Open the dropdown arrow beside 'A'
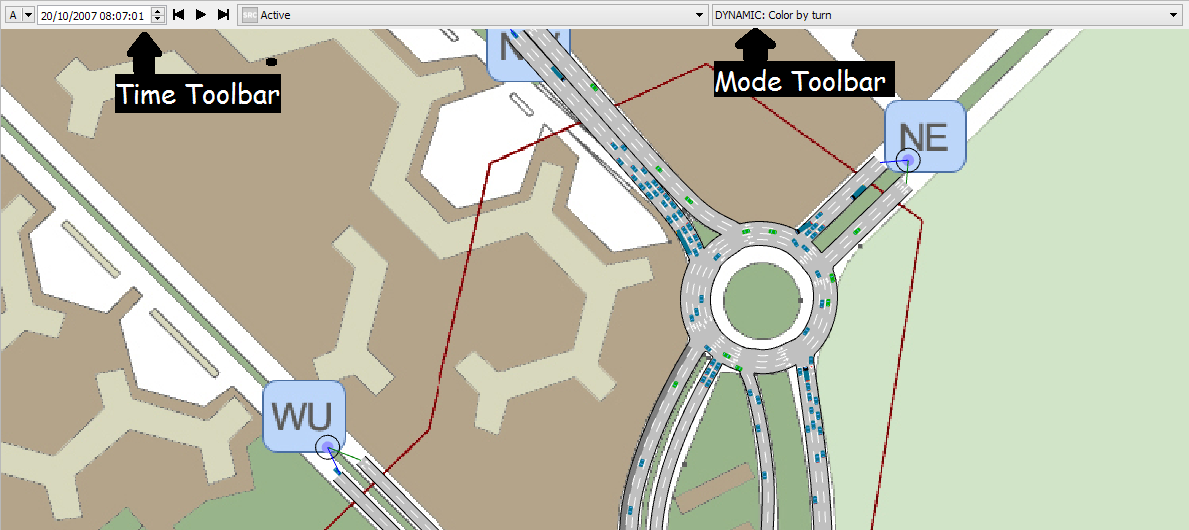 (28, 15)
